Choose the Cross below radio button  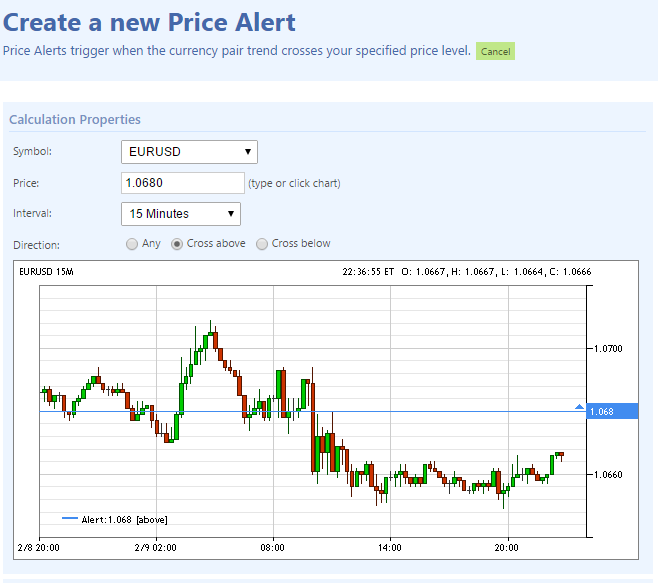pos(262,244)
